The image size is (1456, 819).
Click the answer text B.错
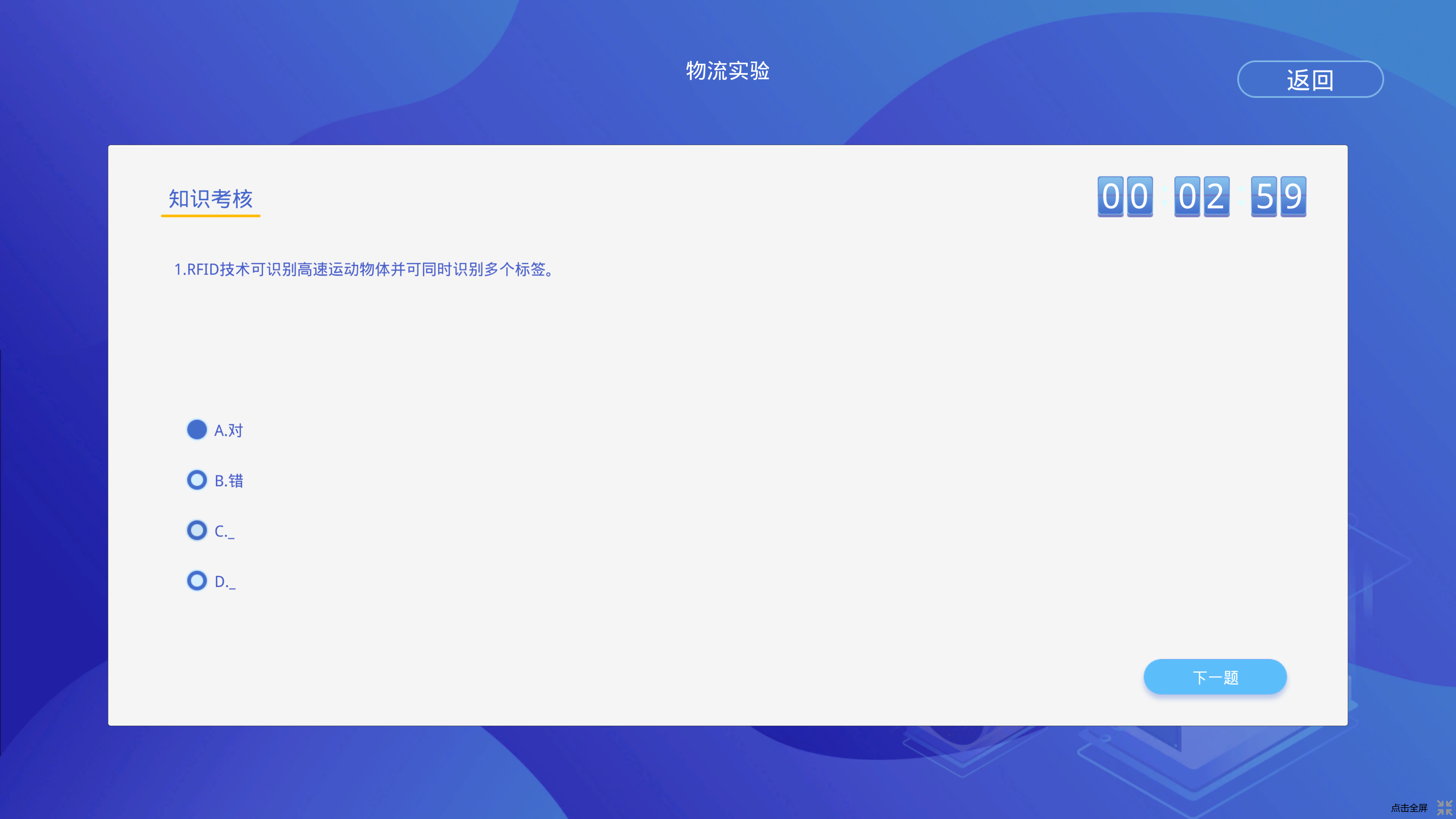[x=229, y=481]
